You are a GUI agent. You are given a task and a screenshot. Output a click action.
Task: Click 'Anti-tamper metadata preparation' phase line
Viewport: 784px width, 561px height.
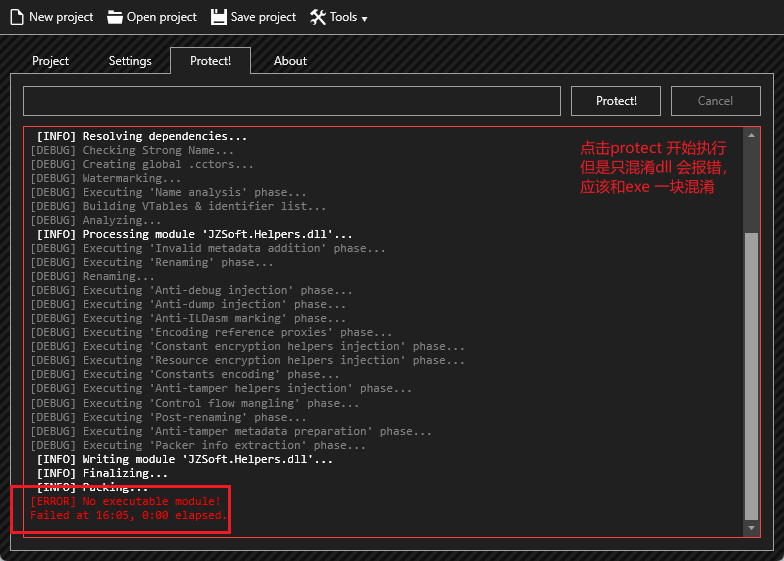pos(231,431)
